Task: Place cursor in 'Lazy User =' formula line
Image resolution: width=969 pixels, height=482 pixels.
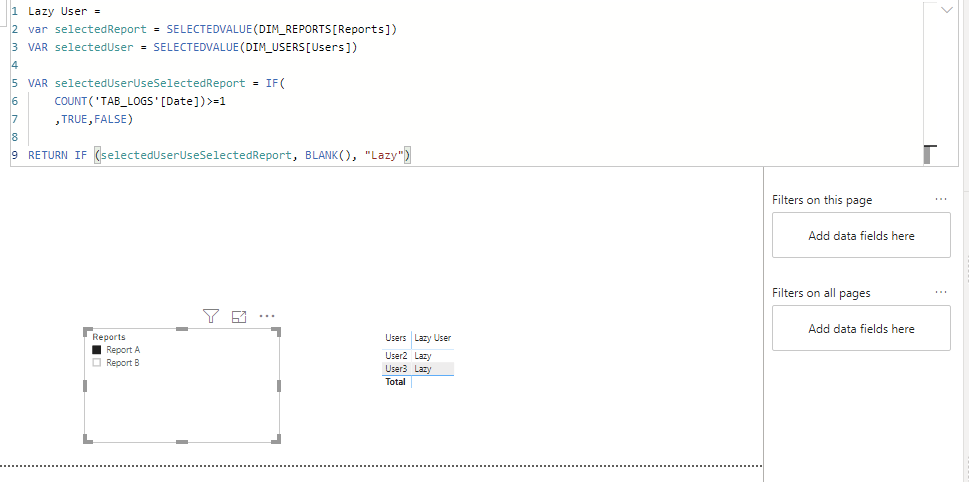Action: pyautogui.click(x=64, y=11)
